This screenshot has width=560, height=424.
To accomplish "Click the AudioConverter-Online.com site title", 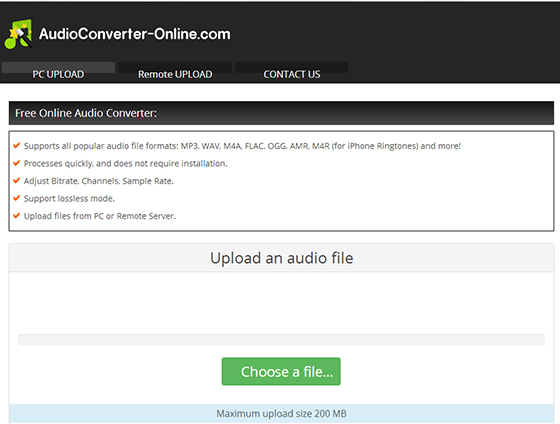I will pyautogui.click(x=135, y=34).
